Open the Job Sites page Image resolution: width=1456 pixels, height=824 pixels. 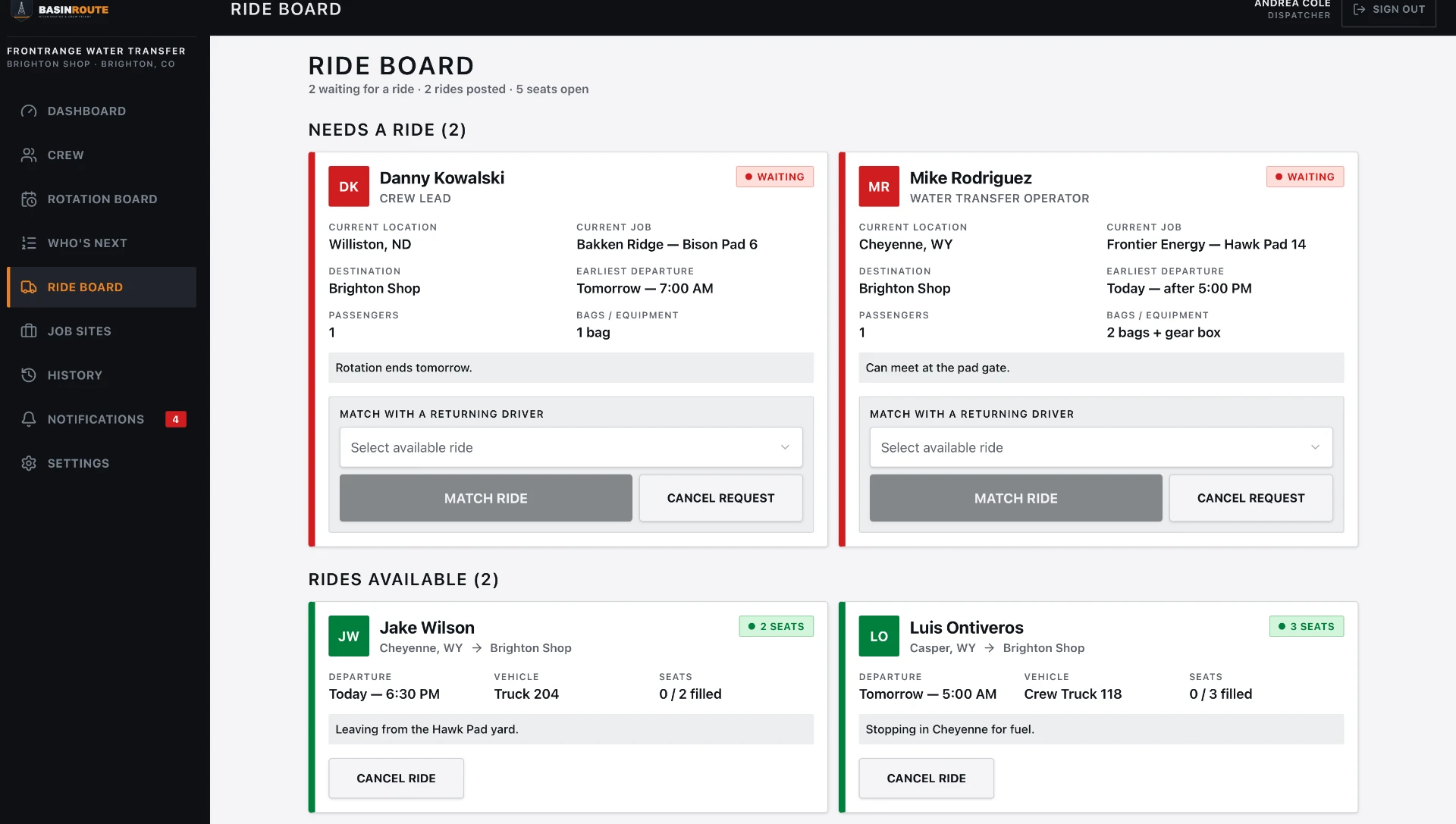102,331
